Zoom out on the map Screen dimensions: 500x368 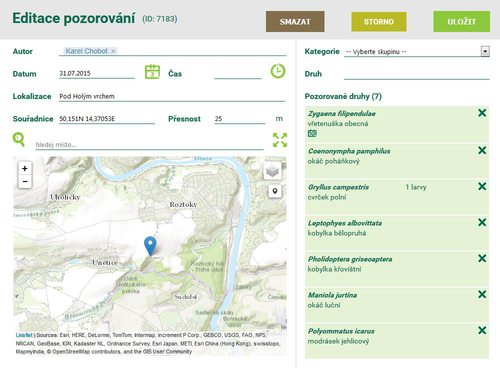point(25,182)
